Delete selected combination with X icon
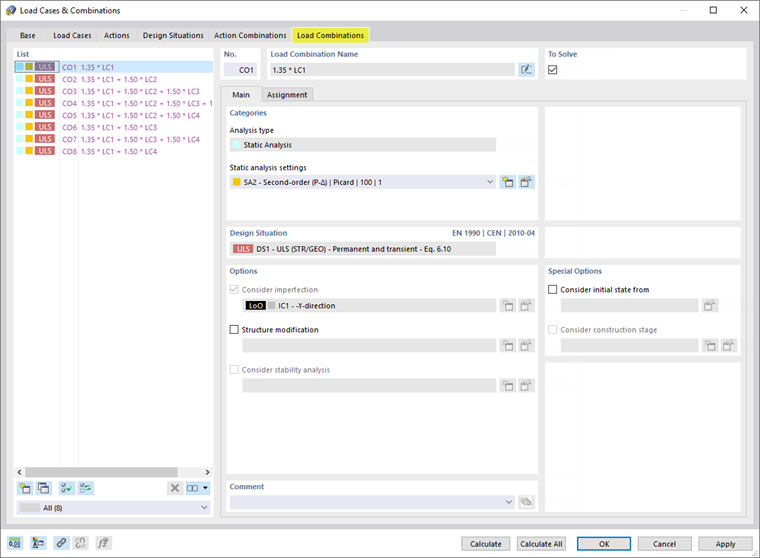This screenshot has width=760, height=558. pos(175,488)
